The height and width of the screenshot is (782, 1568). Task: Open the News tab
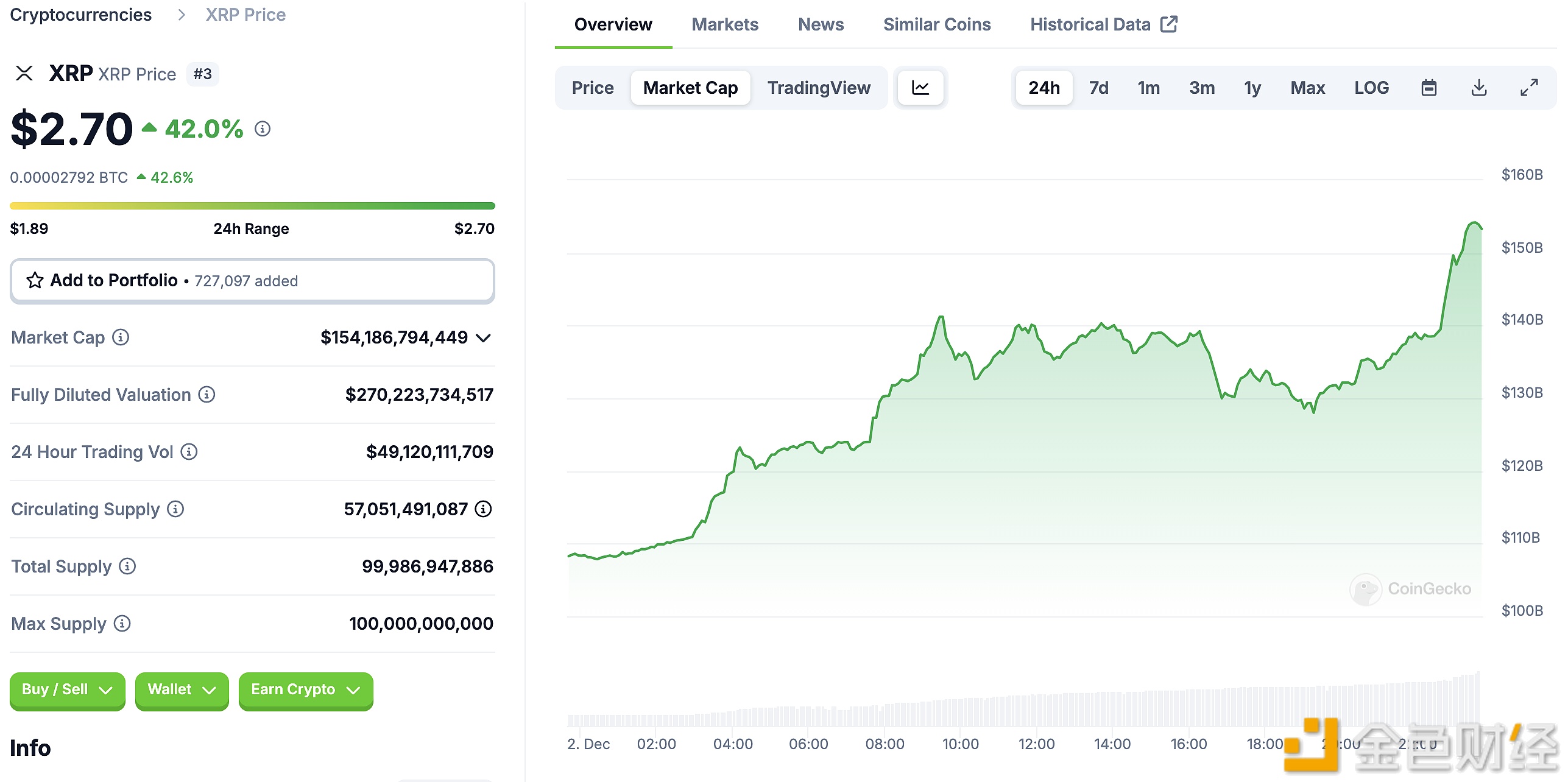coord(821,24)
